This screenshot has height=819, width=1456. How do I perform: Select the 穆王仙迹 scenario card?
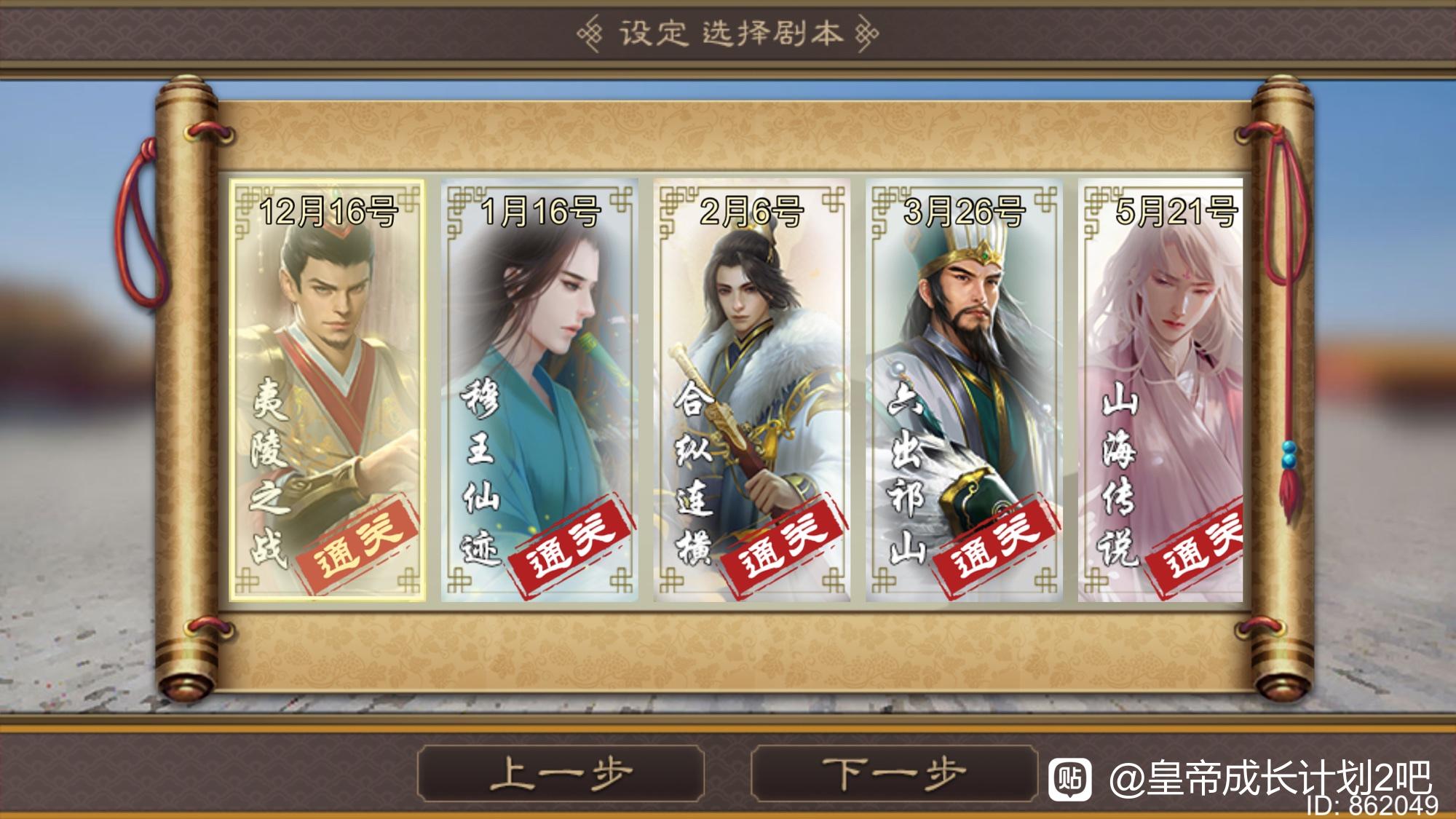pyautogui.click(x=539, y=390)
